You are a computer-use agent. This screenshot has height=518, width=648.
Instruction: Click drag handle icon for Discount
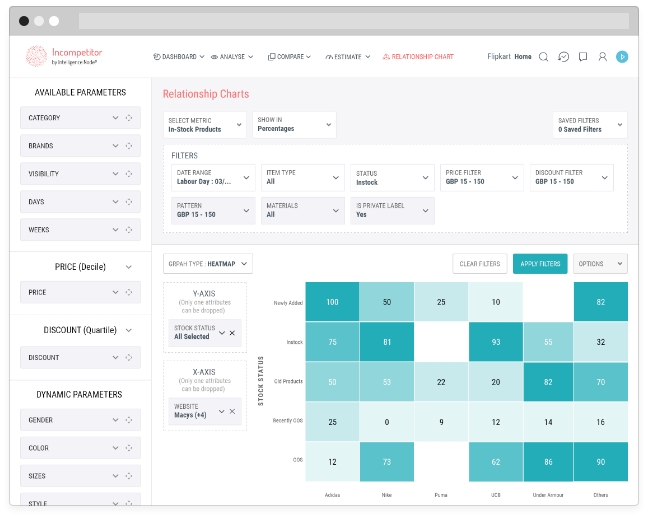tap(129, 358)
